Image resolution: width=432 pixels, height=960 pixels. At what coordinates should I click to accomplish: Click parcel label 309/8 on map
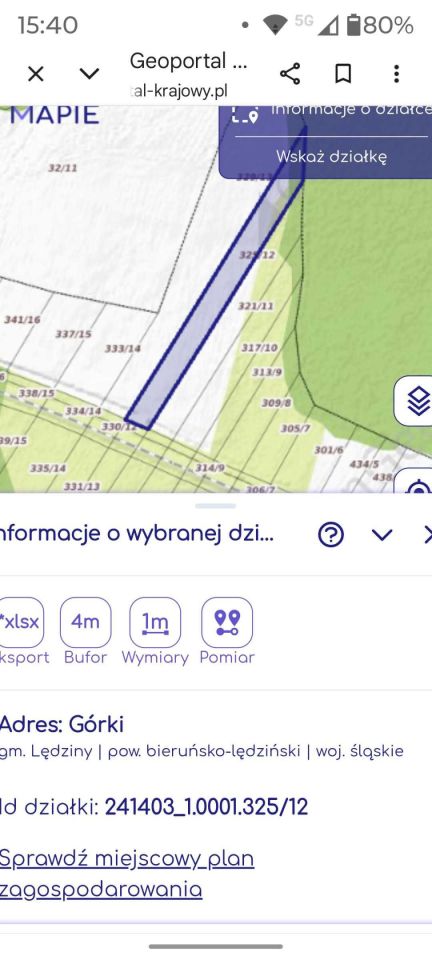(277, 403)
